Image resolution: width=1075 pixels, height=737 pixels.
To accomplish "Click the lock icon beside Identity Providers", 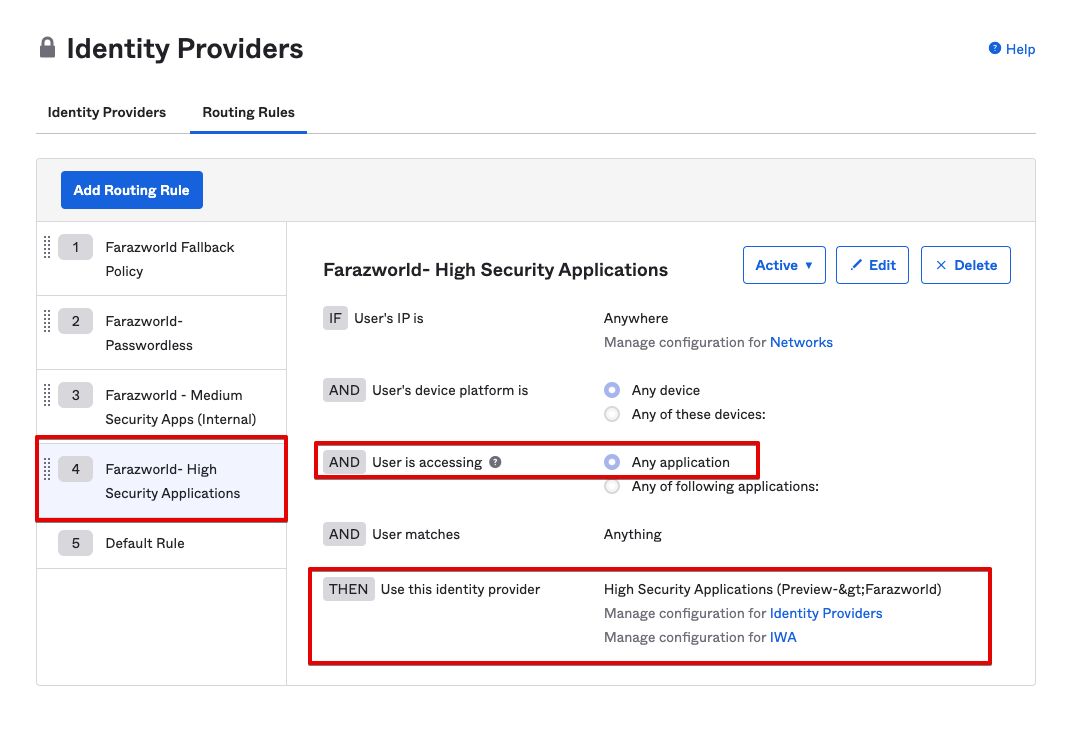I will tap(47, 48).
